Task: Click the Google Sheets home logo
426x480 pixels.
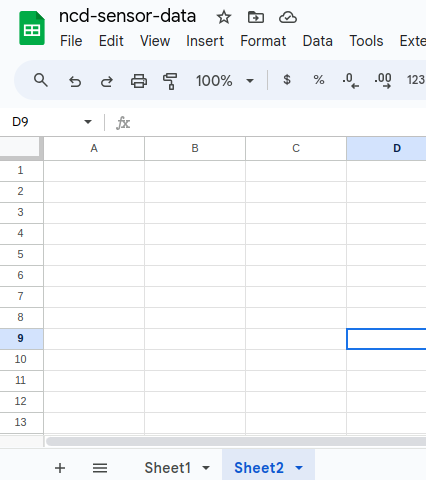Action: point(32,28)
